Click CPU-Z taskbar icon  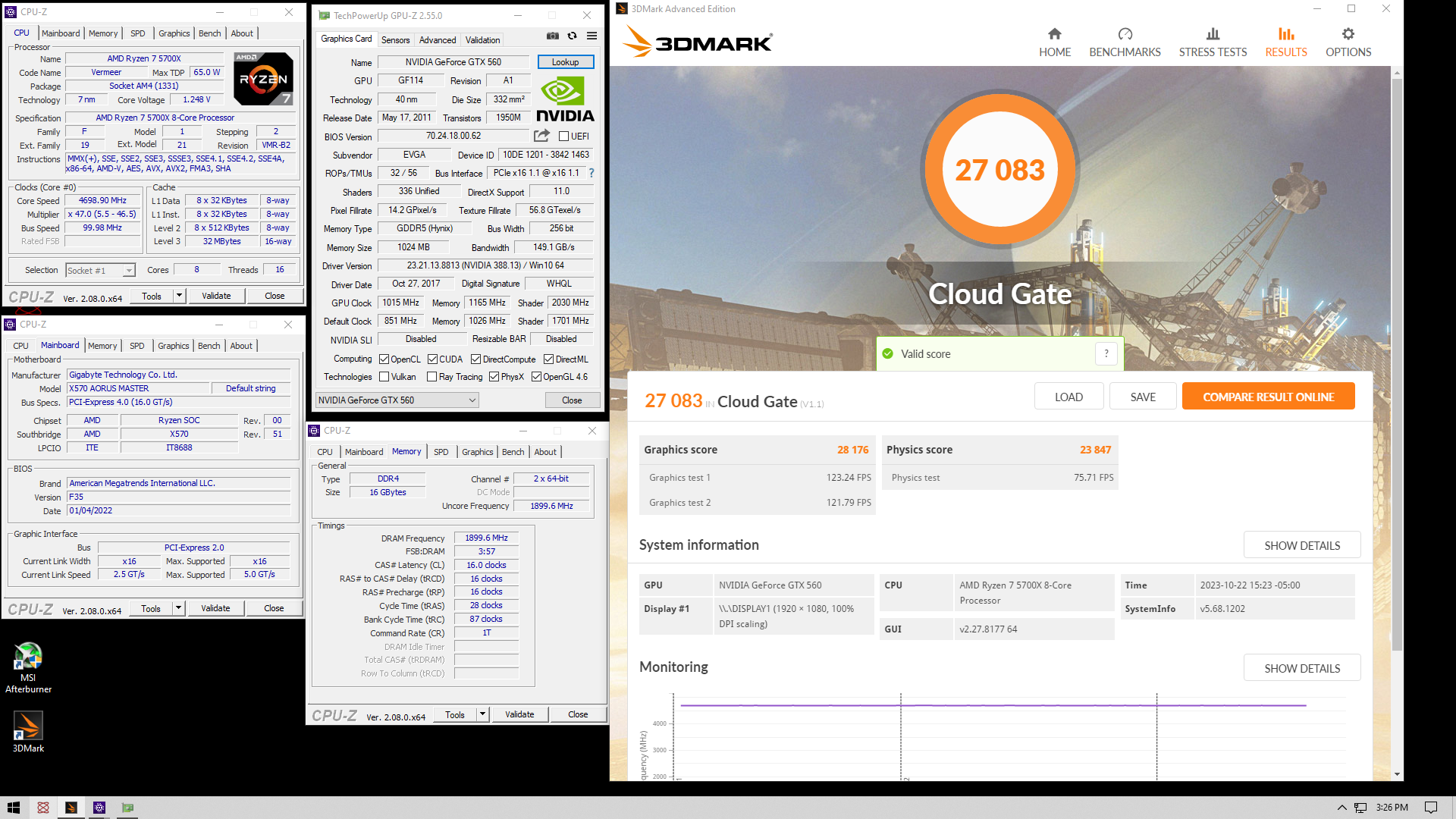99,808
